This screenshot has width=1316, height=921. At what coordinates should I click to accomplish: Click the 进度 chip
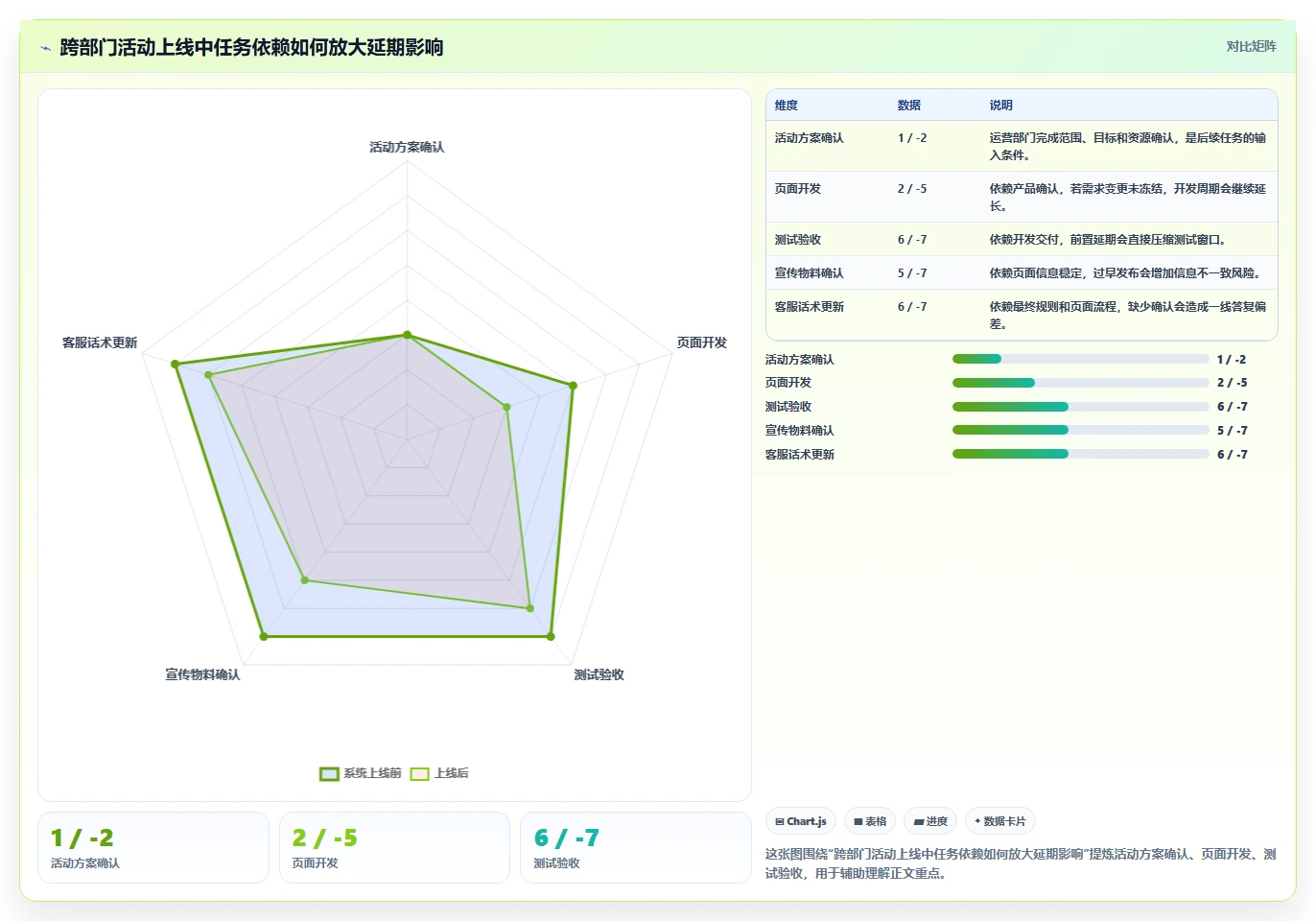tap(930, 821)
